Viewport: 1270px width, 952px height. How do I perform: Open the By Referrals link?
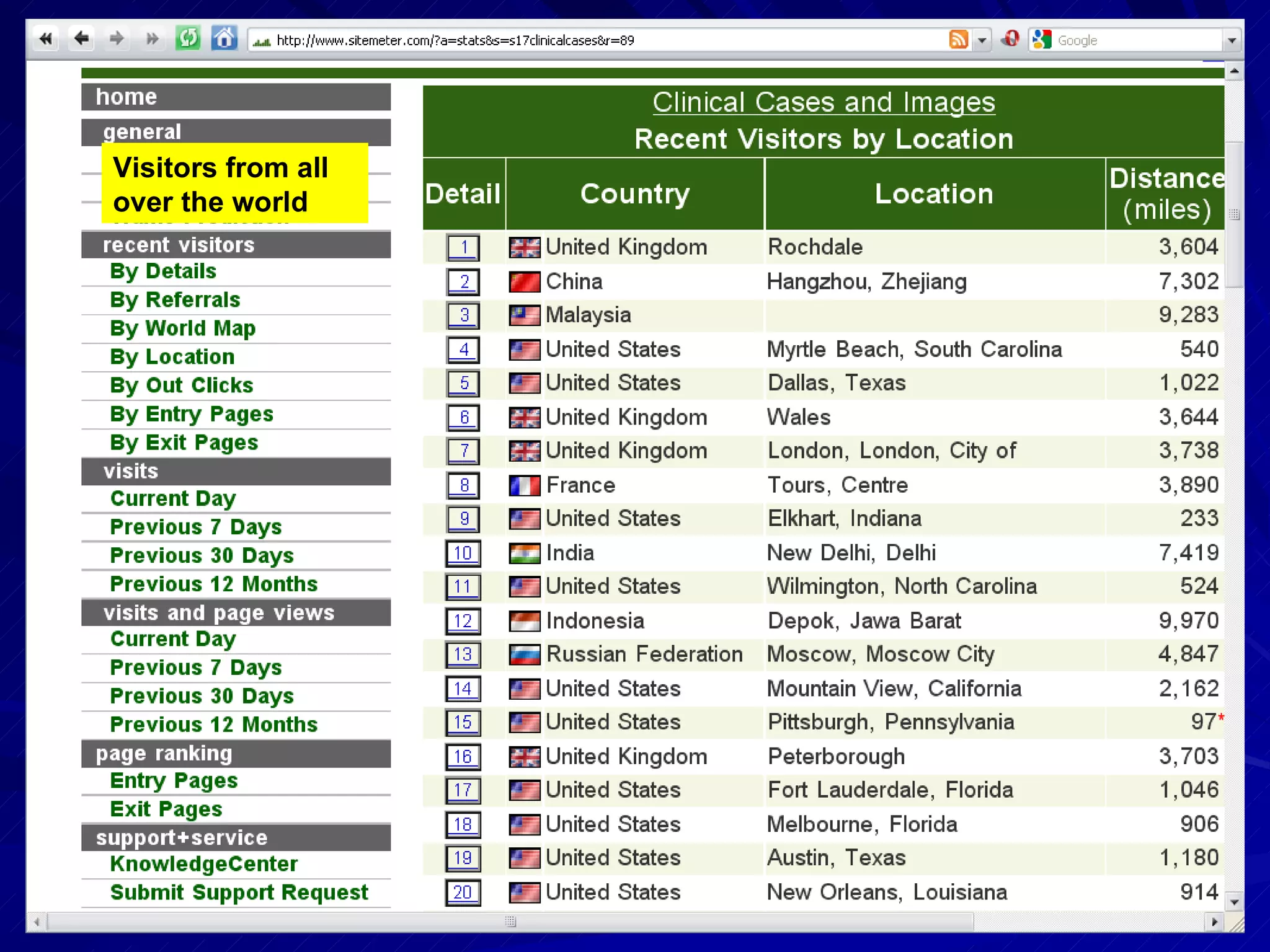(175, 300)
